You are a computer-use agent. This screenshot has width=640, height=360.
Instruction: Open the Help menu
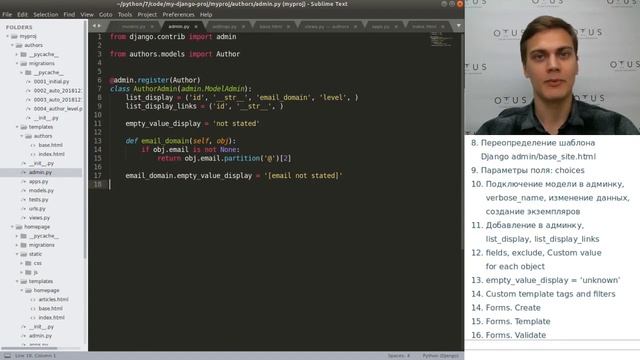coord(206,14)
